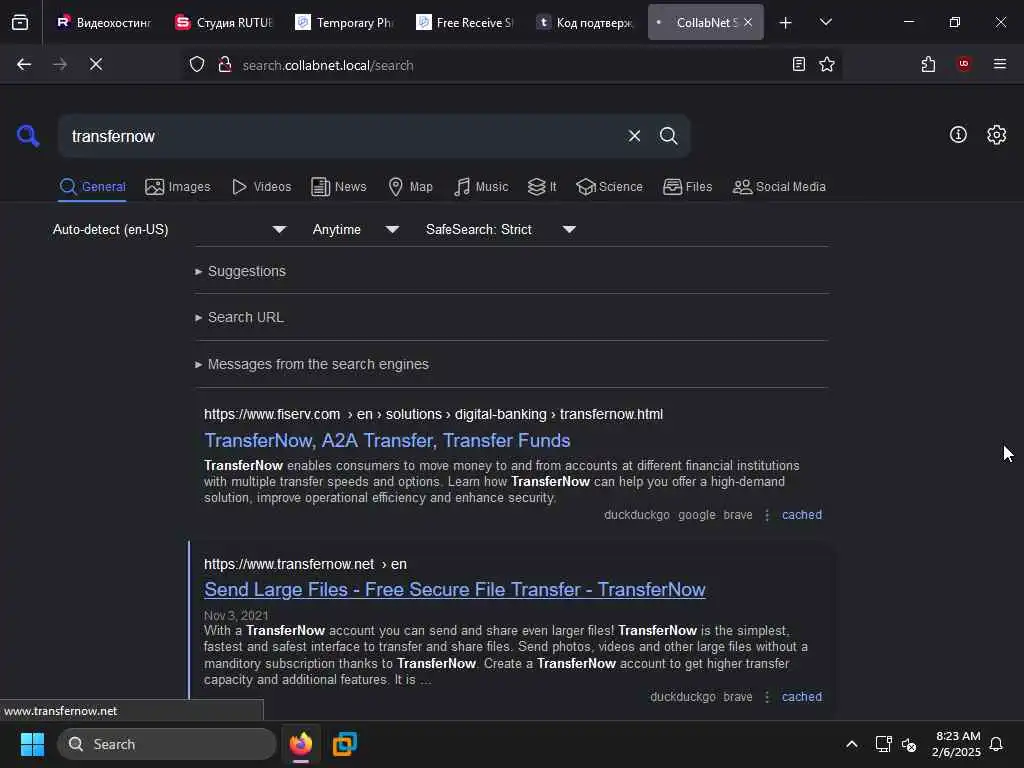
Task: Open the list all tabs chevron
Action: (x=826, y=22)
